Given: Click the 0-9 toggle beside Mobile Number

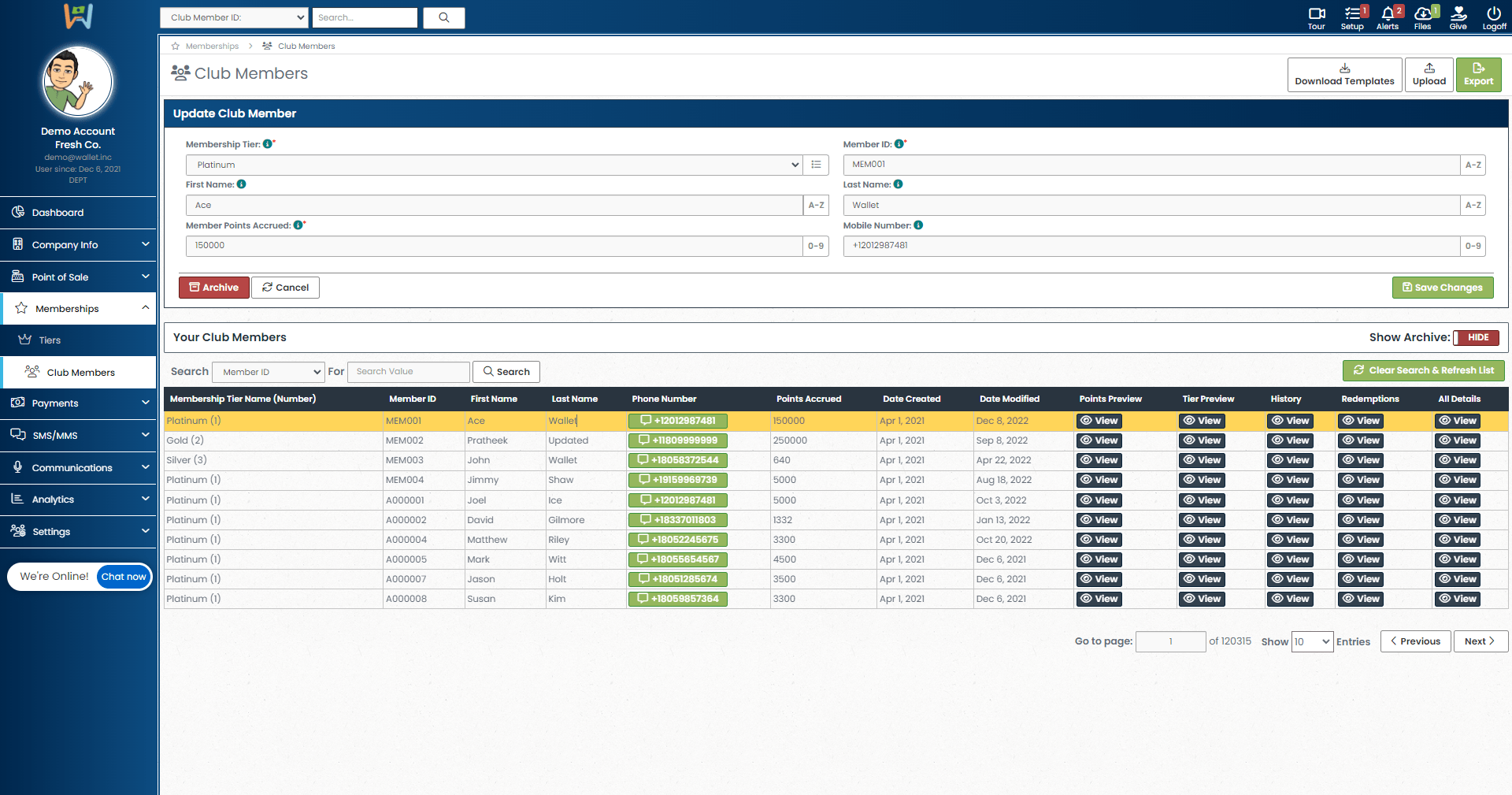Looking at the screenshot, I should click(x=1473, y=246).
